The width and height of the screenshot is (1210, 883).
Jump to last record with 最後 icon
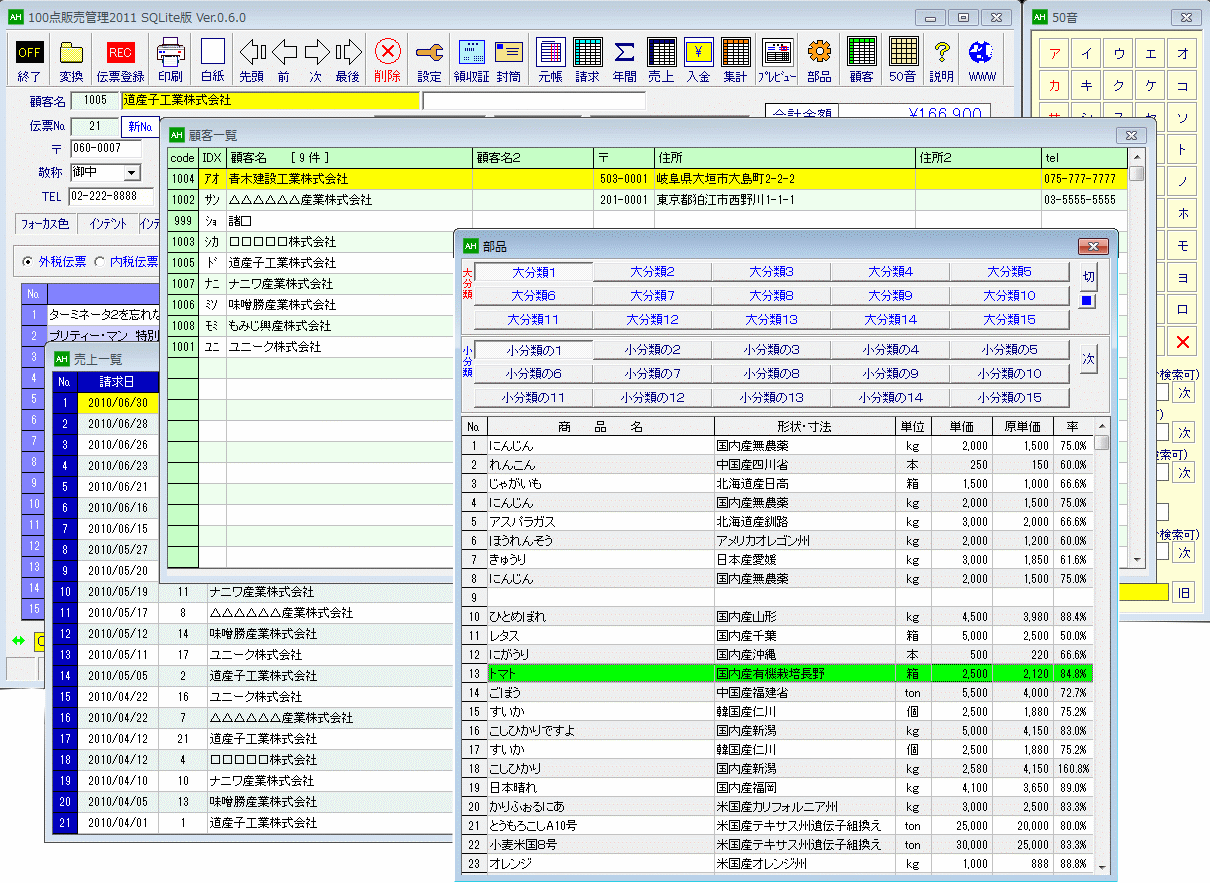pyautogui.click(x=348, y=60)
